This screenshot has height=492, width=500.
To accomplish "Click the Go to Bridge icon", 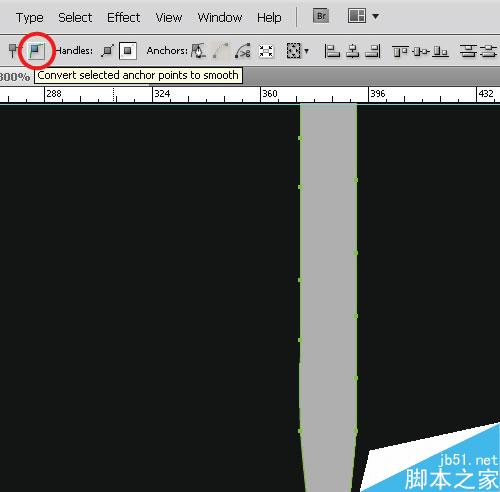I will [321, 16].
